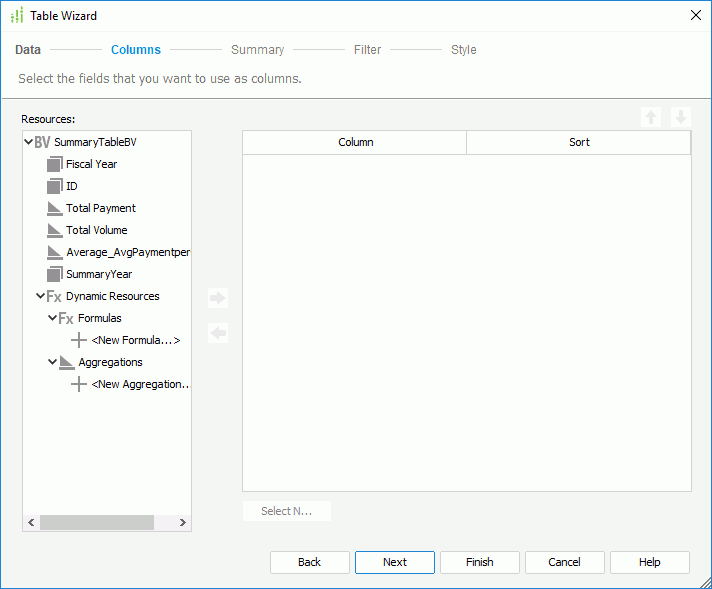Click the remove field left-arrow button
The image size is (712, 589).
pos(218,333)
